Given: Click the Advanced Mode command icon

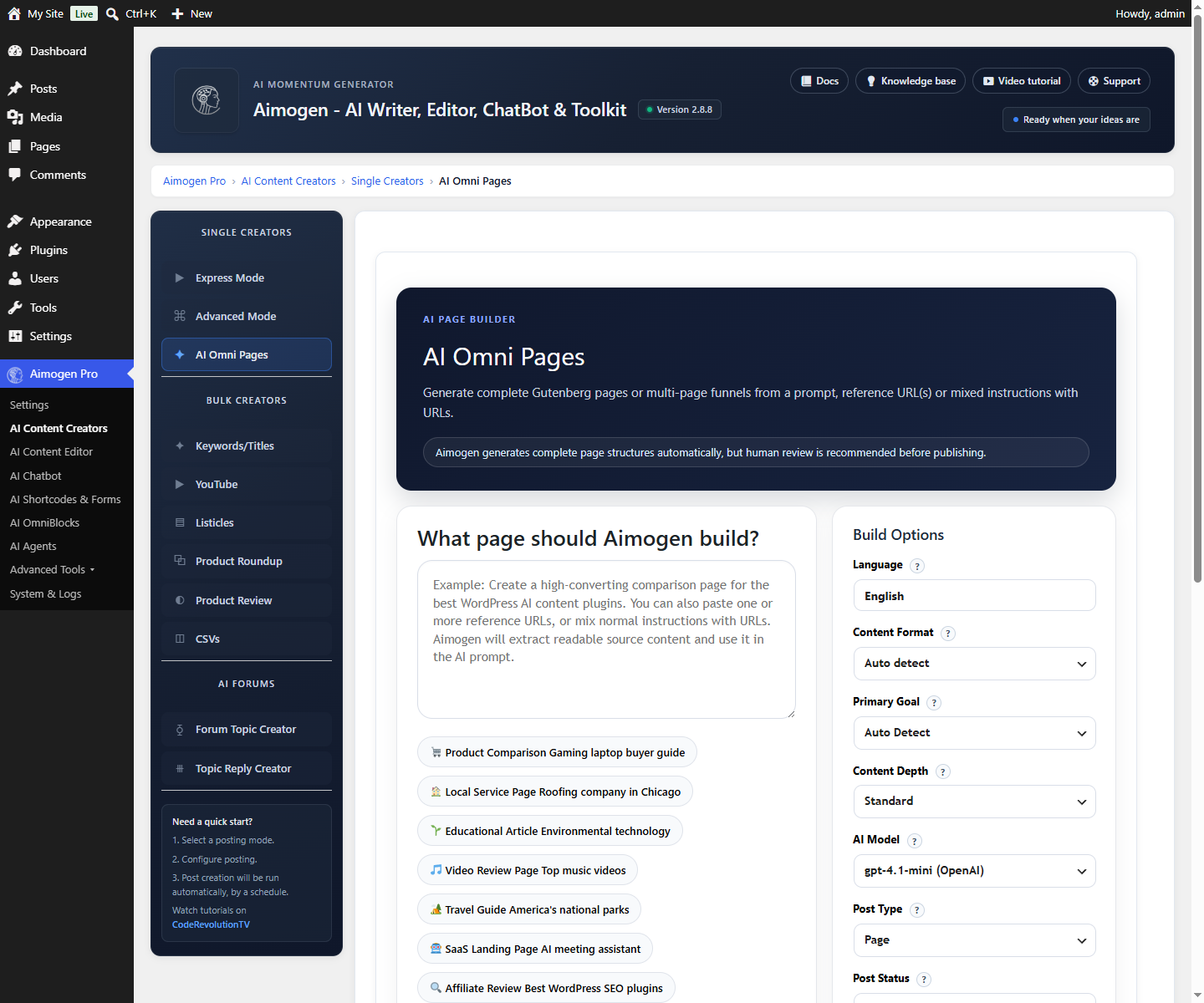Looking at the screenshot, I should pyautogui.click(x=179, y=316).
